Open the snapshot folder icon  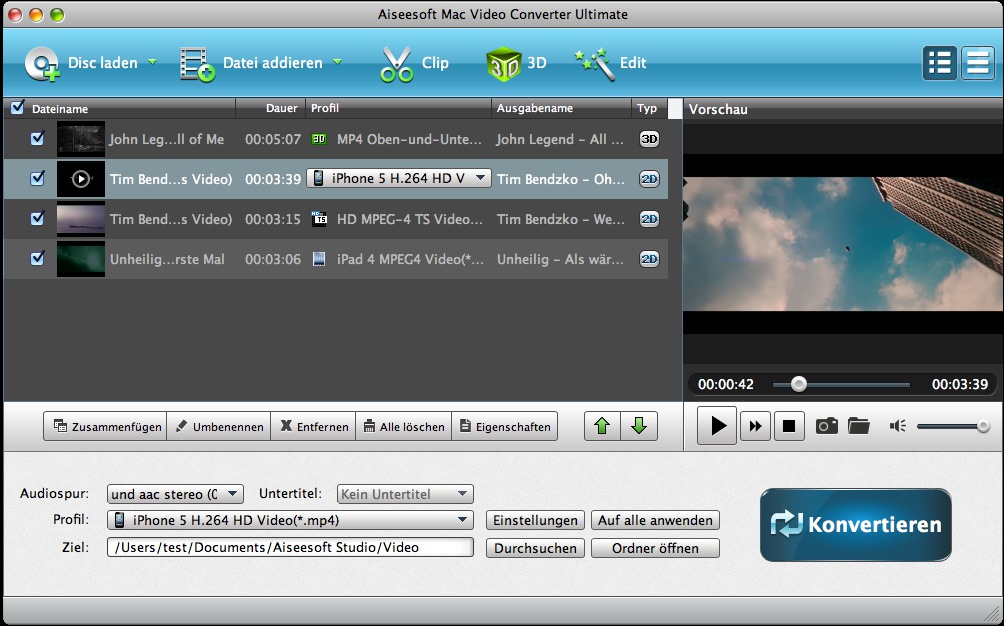[859, 426]
